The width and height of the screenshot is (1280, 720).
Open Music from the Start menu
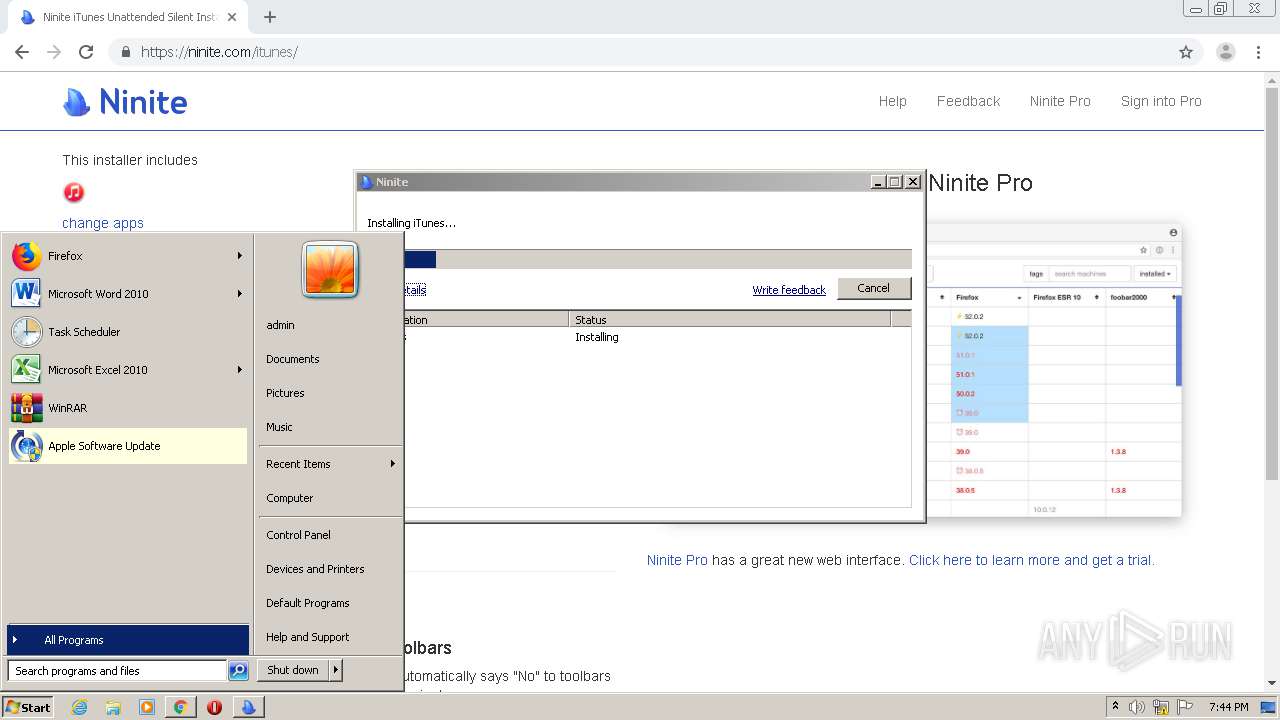pyautogui.click(x=279, y=427)
